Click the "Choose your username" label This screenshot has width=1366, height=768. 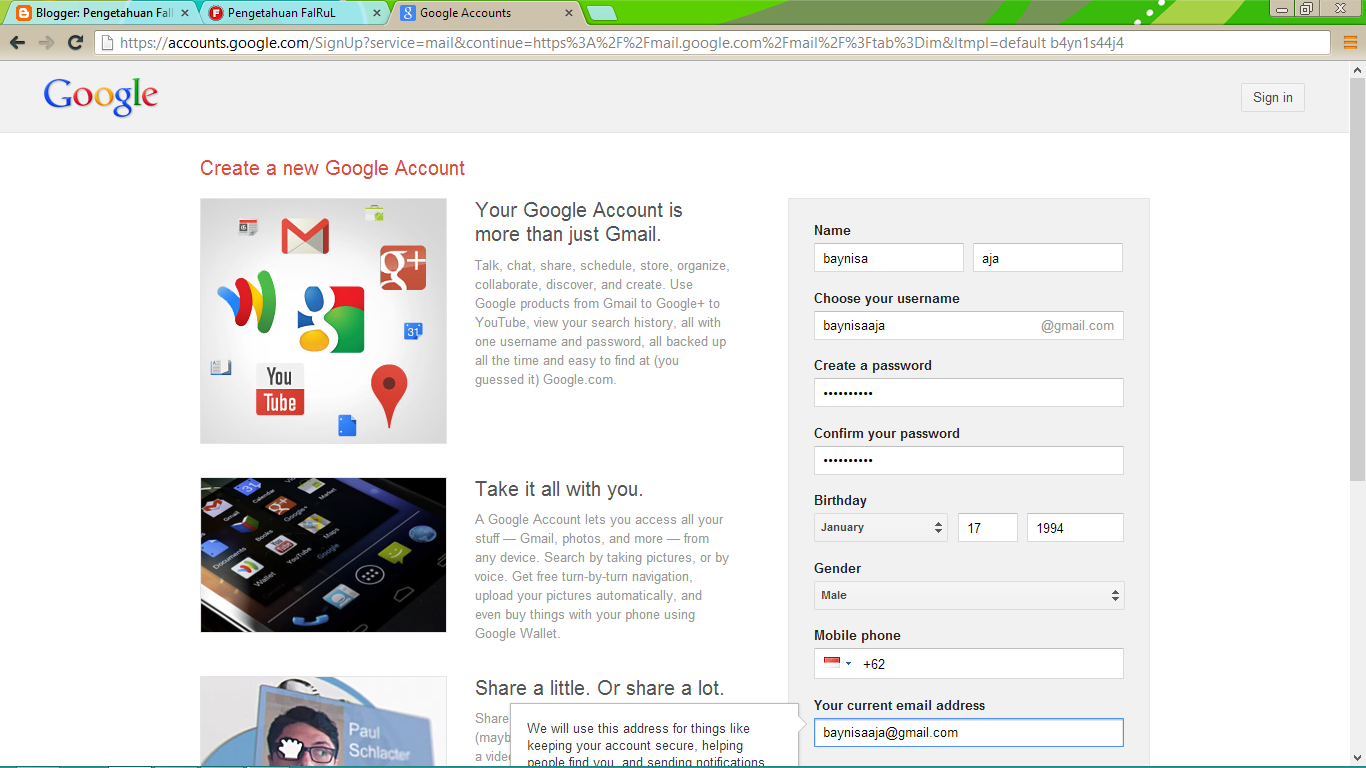pos(886,298)
